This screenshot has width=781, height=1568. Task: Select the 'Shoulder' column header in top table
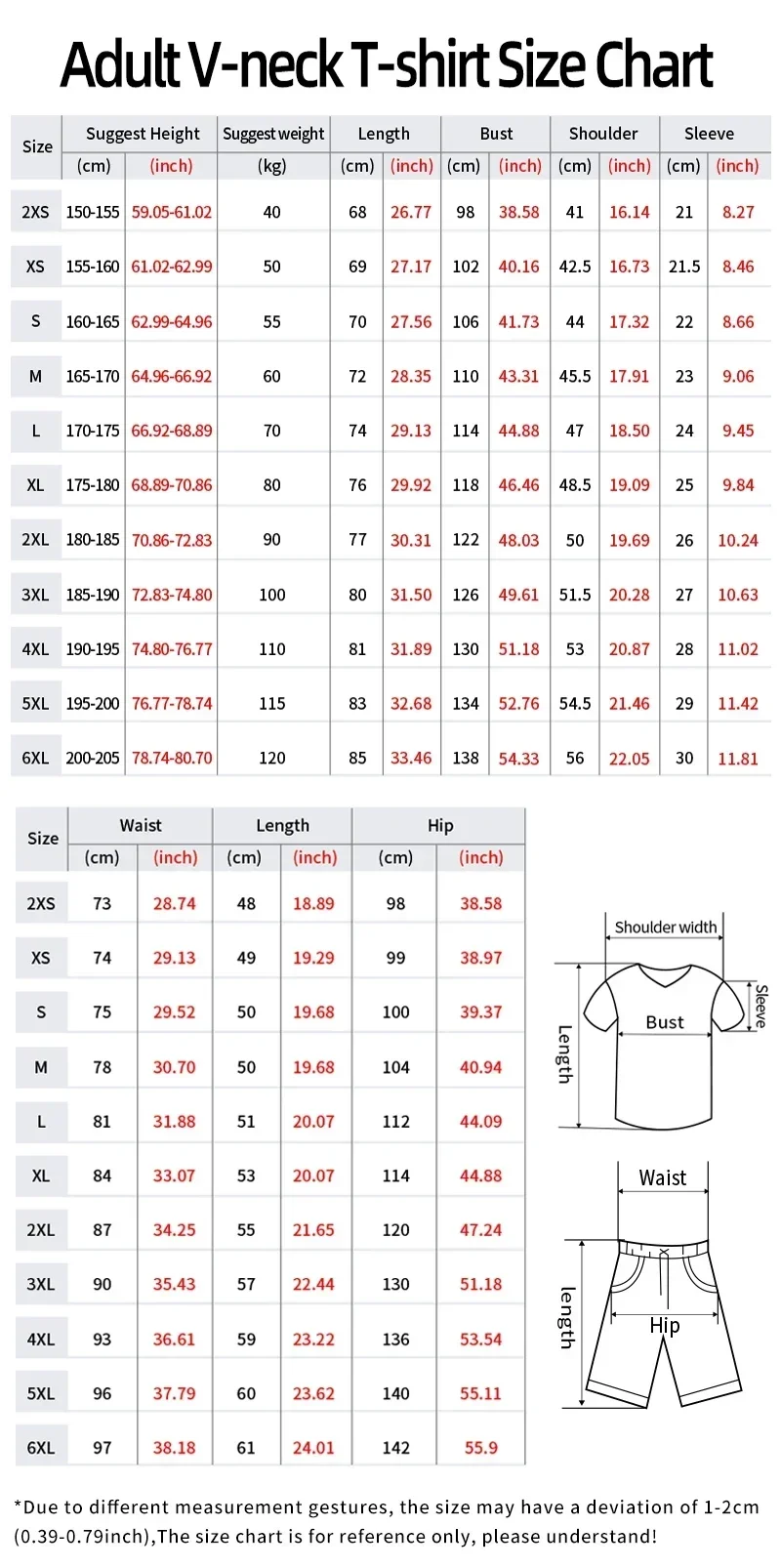point(602,134)
